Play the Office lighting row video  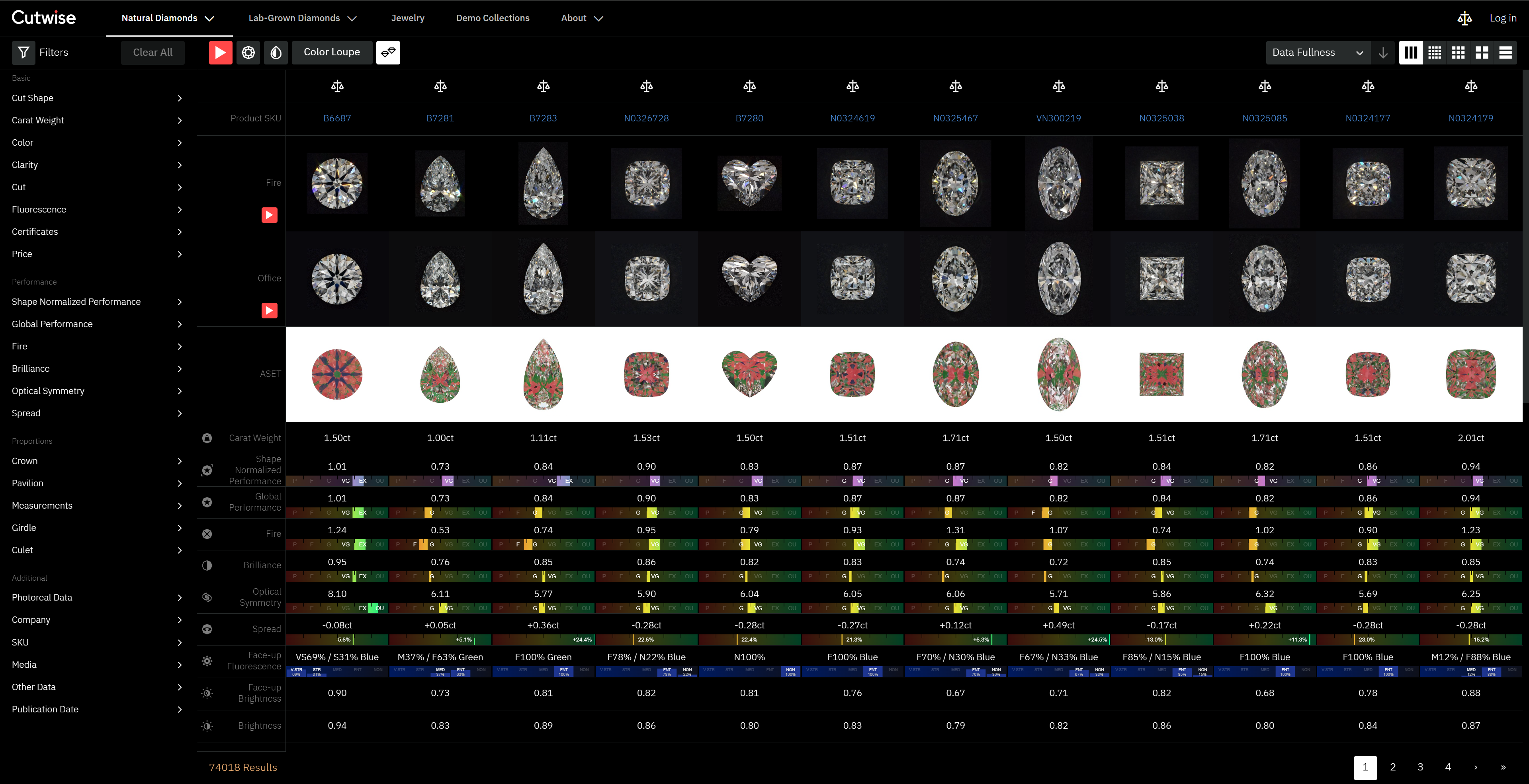tap(270, 310)
